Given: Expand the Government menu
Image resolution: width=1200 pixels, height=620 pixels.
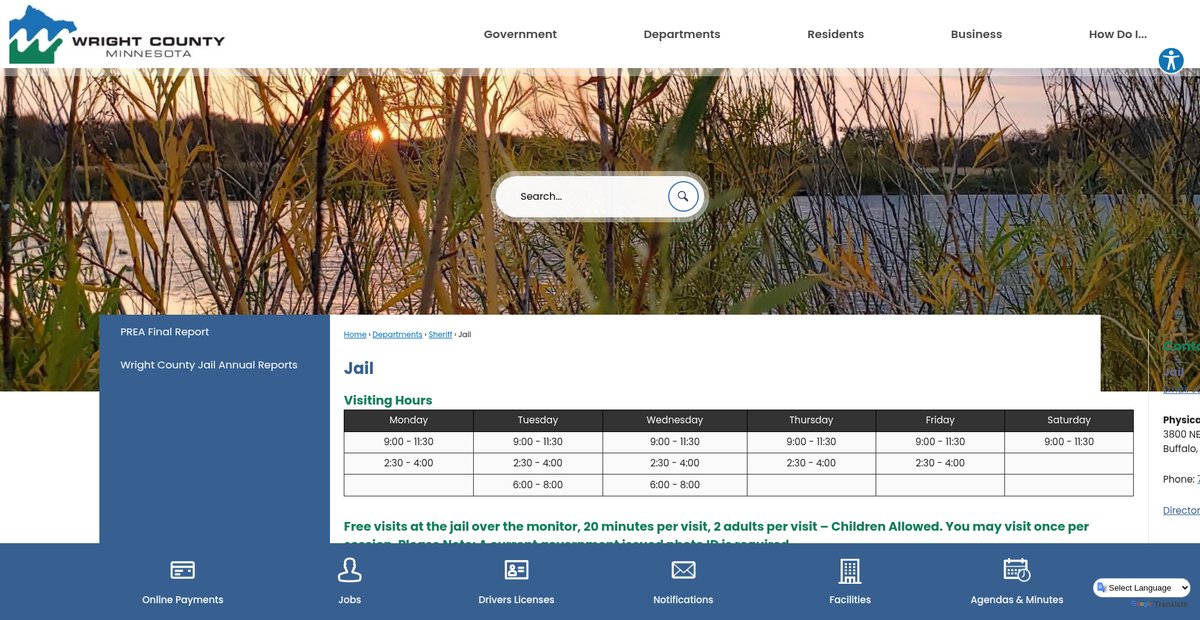Looking at the screenshot, I should click(520, 34).
